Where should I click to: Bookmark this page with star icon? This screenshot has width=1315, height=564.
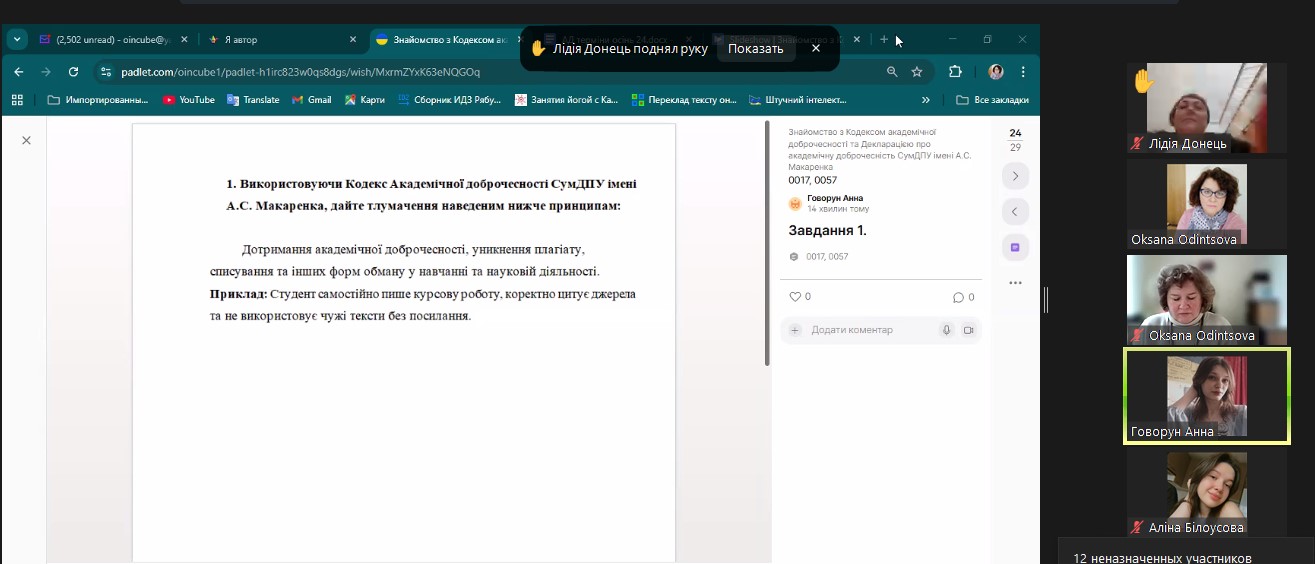click(917, 72)
